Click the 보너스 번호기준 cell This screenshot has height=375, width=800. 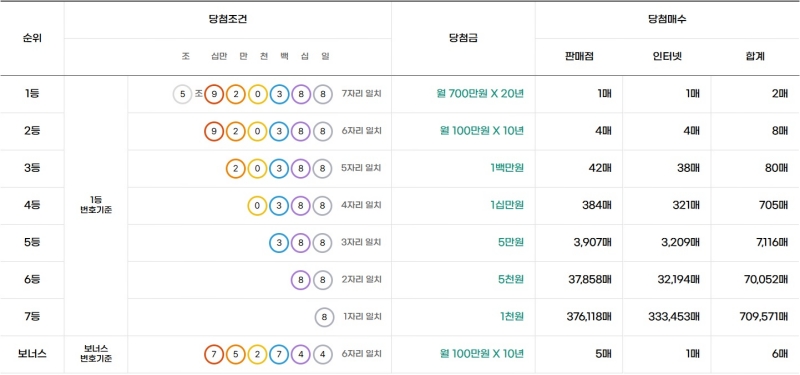tap(96, 354)
